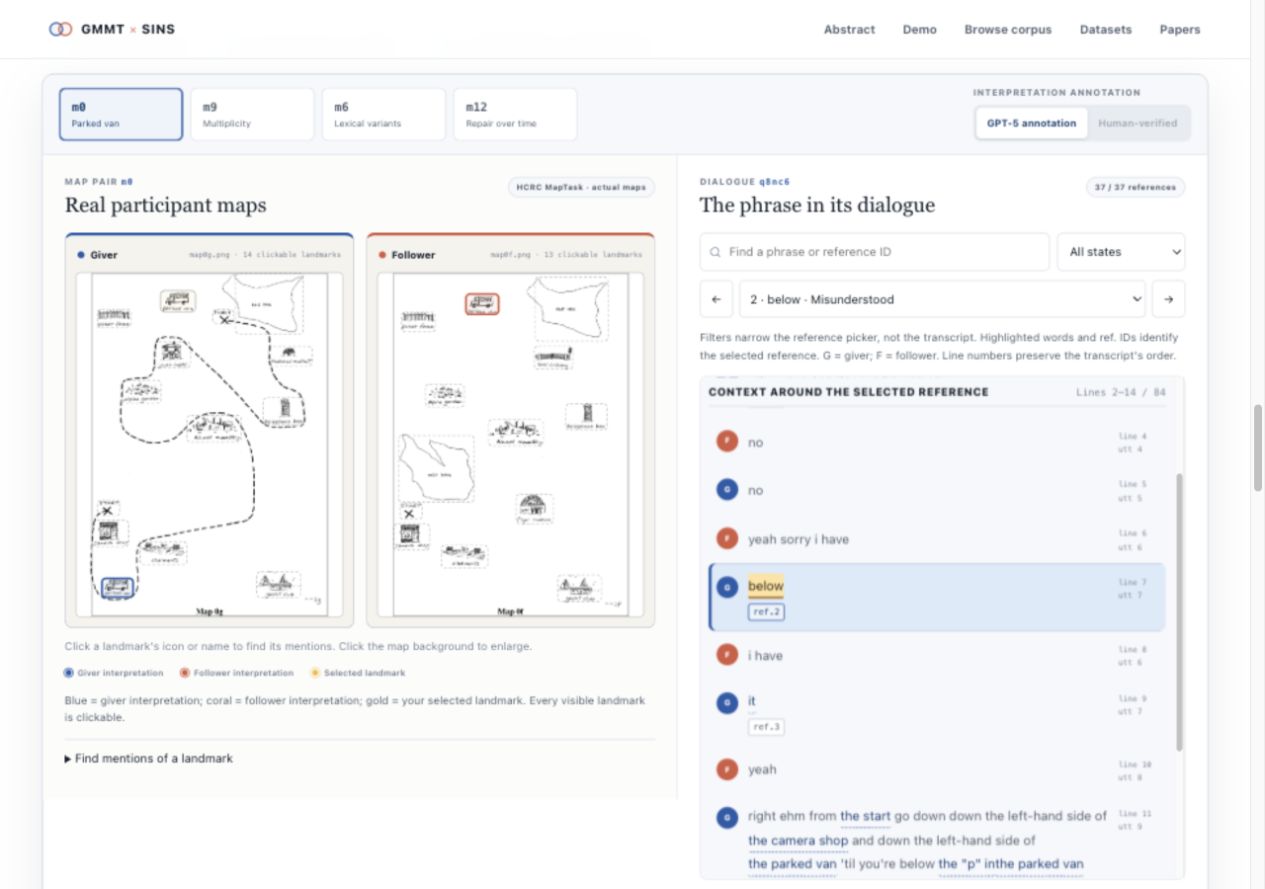The image size is (1265, 889).
Task: Click the follower avatar beside "yeah sorry i have"
Action: tap(728, 539)
